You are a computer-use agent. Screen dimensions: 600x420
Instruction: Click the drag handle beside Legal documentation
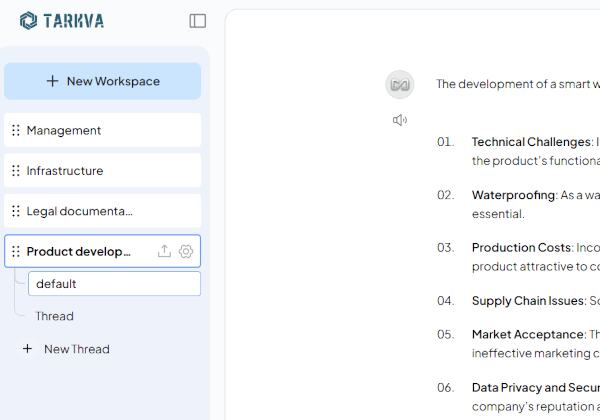15,211
